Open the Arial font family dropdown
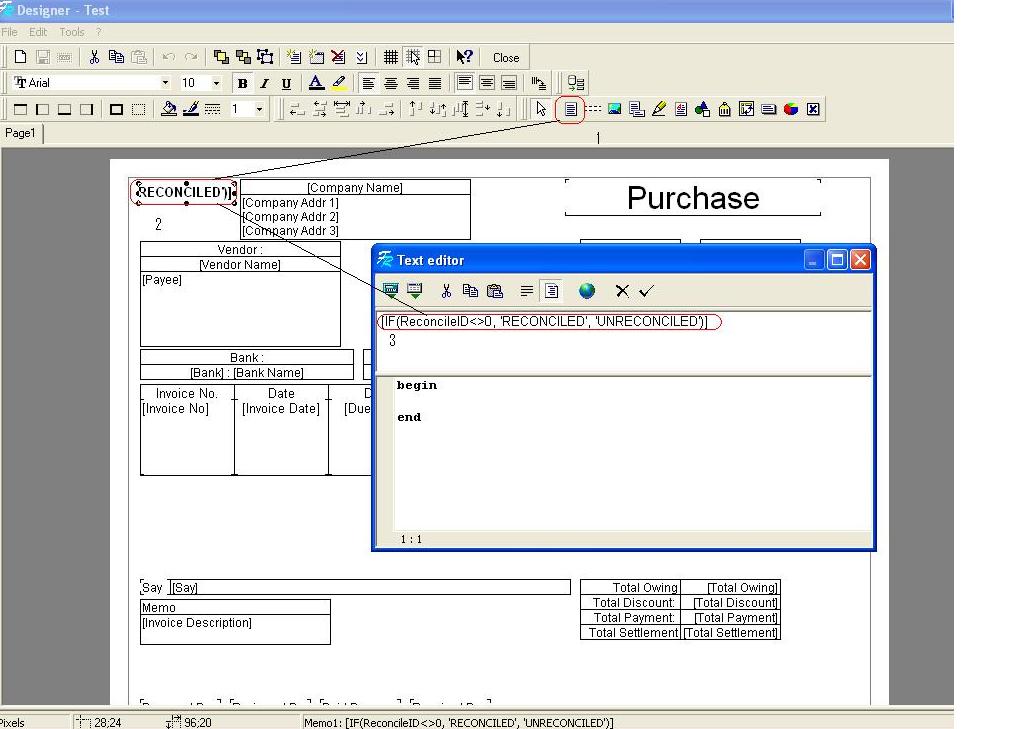 [166, 83]
